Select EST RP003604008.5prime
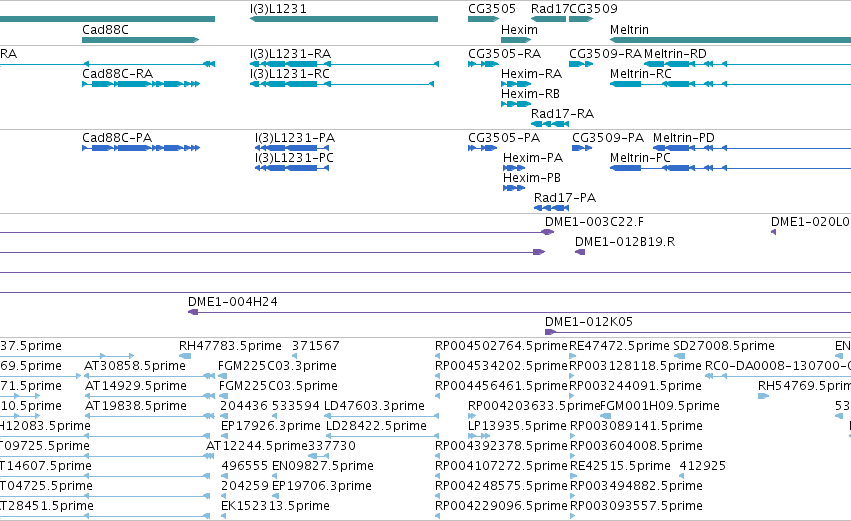Viewport: 851px width, 521px height. [x=573, y=456]
